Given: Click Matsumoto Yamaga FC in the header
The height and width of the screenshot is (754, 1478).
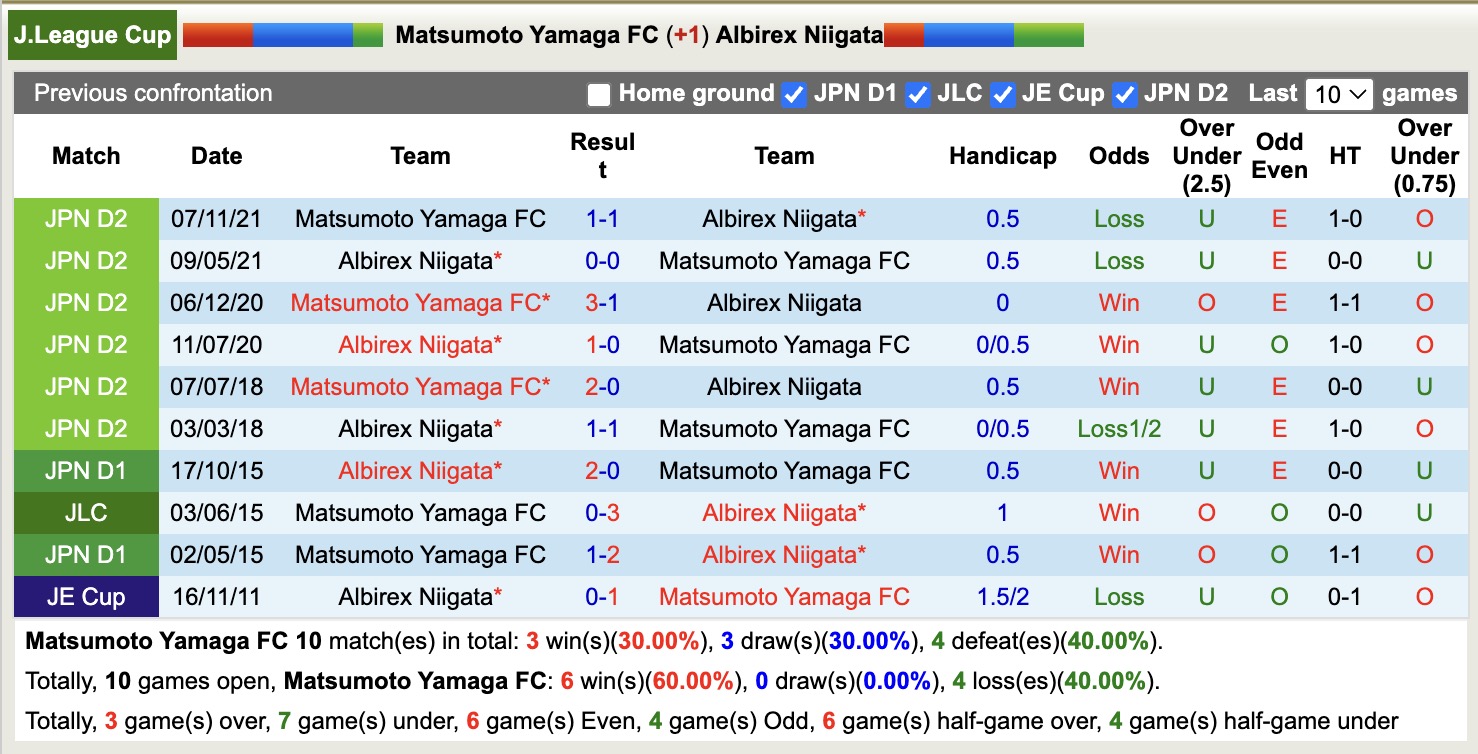Looking at the screenshot, I should (520, 33).
